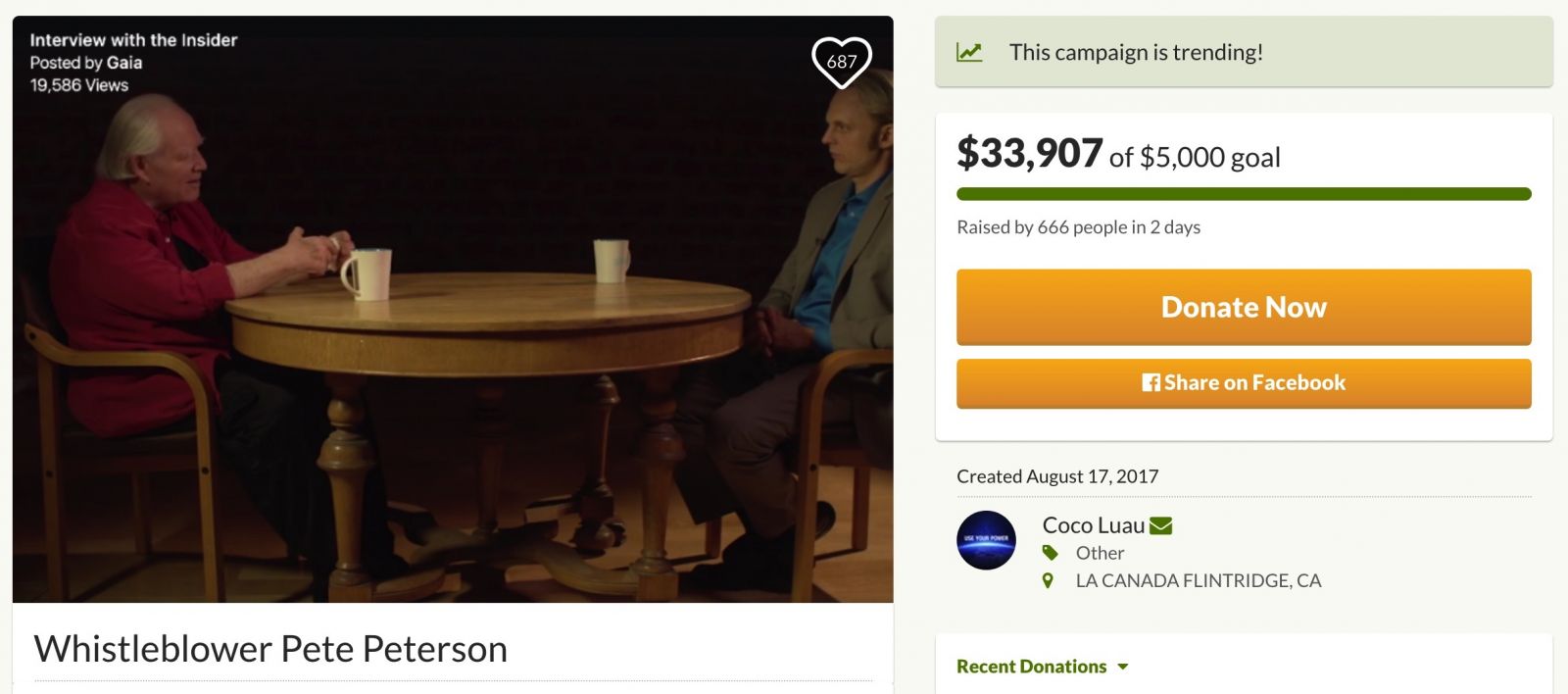The width and height of the screenshot is (1568, 694).
Task: Play the Interview with the Insider video
Action: pyautogui.click(x=453, y=310)
